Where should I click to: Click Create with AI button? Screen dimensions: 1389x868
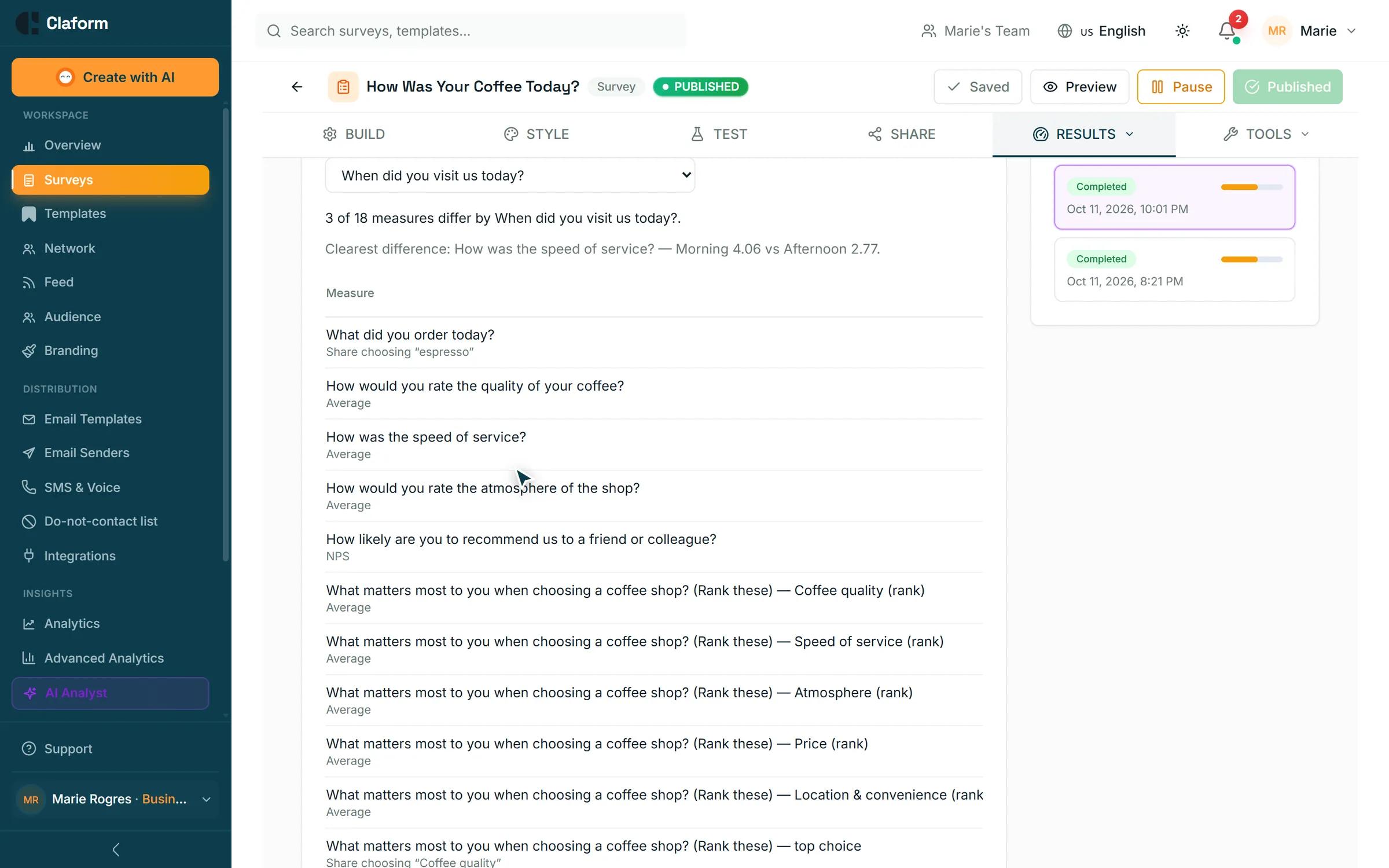(115, 77)
